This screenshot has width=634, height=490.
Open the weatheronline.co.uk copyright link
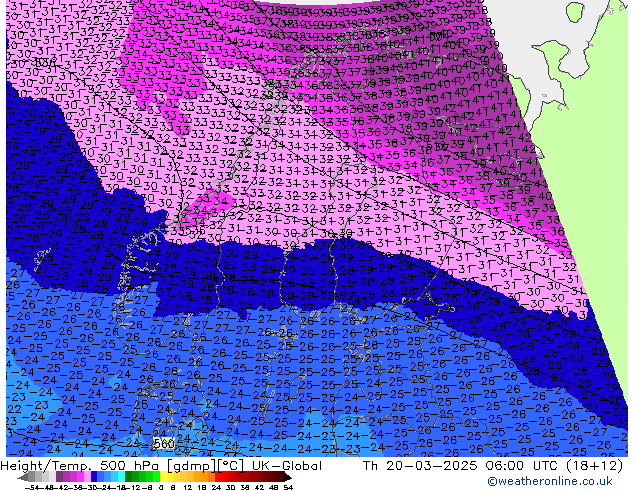click(x=550, y=481)
